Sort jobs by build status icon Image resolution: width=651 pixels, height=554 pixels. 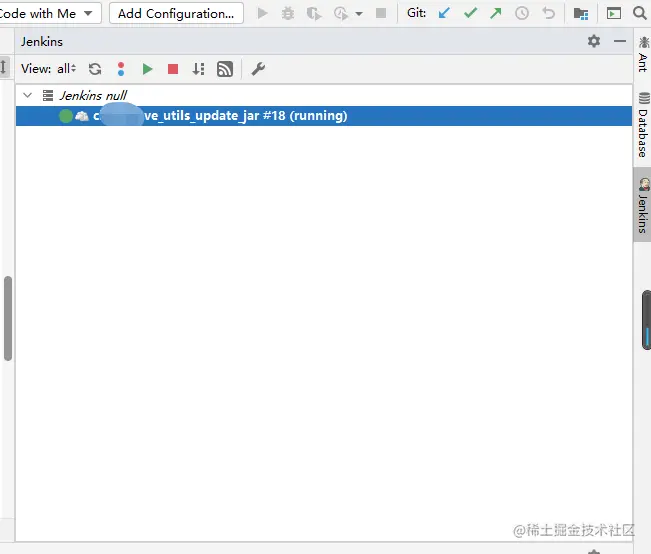[198, 69]
